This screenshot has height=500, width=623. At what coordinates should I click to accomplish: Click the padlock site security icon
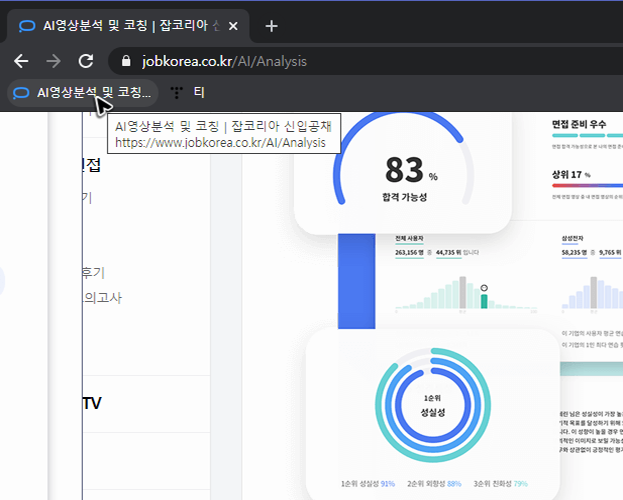click(x=126, y=61)
